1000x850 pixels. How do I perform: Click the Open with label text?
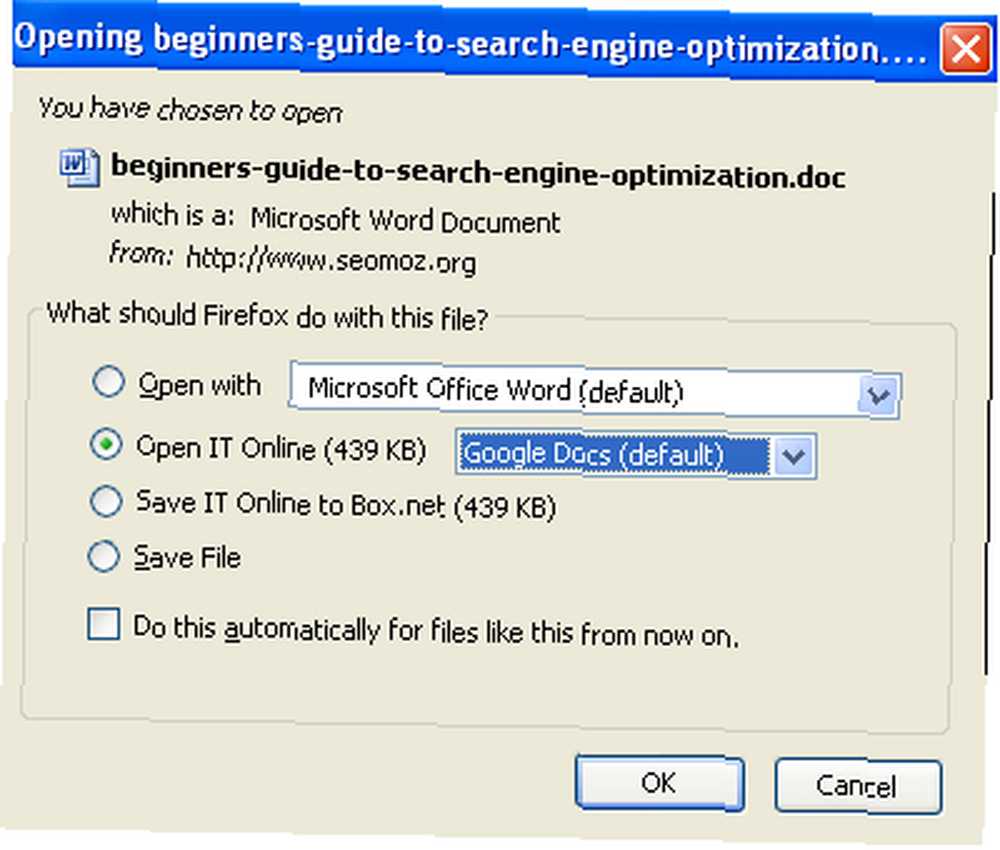click(x=200, y=385)
